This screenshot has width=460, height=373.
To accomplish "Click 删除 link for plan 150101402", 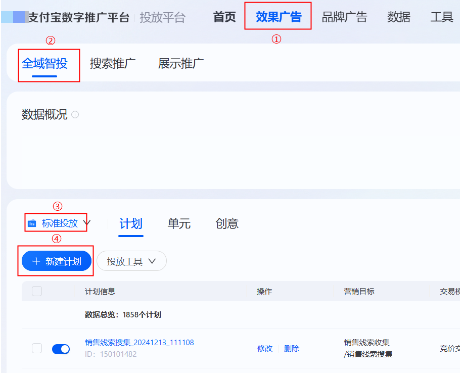I will [x=291, y=349].
